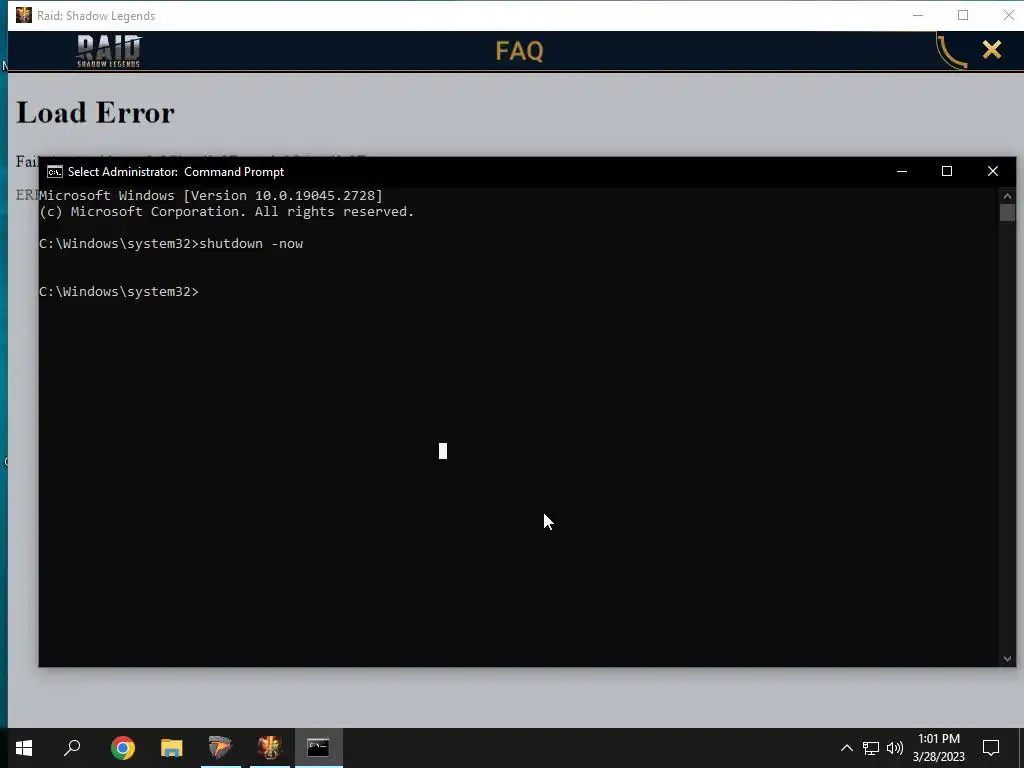The width and height of the screenshot is (1024, 768).
Task: Minimize the Command Prompt window
Action: pyautogui.click(x=902, y=172)
